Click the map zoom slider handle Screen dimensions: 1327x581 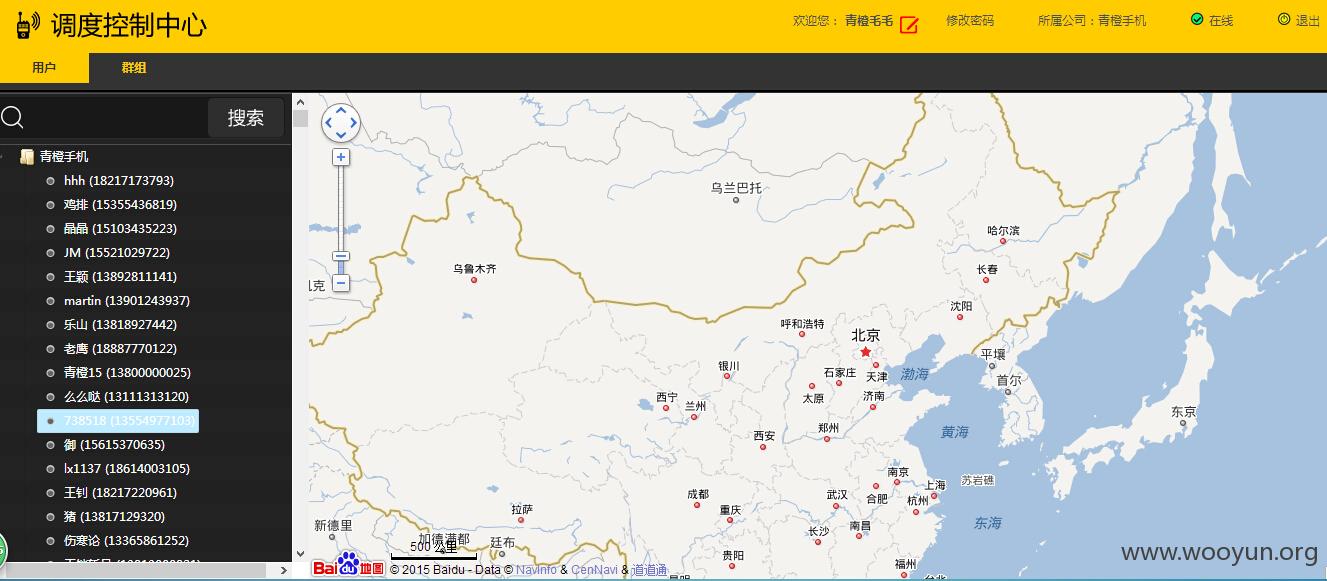coord(341,256)
